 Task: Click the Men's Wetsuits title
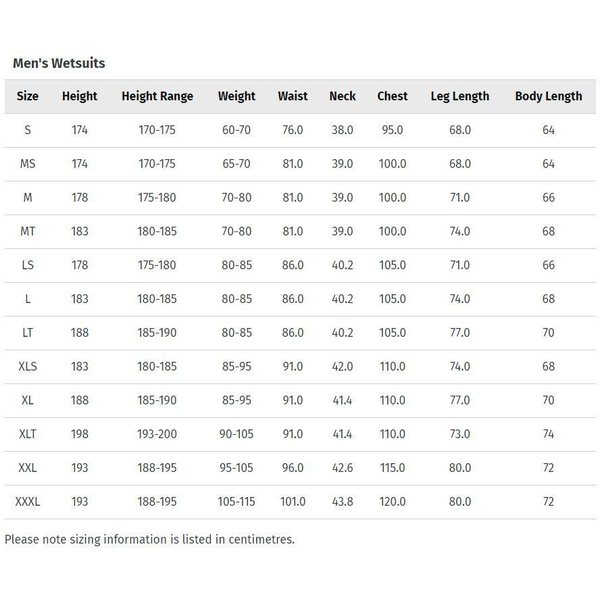(x=59, y=63)
